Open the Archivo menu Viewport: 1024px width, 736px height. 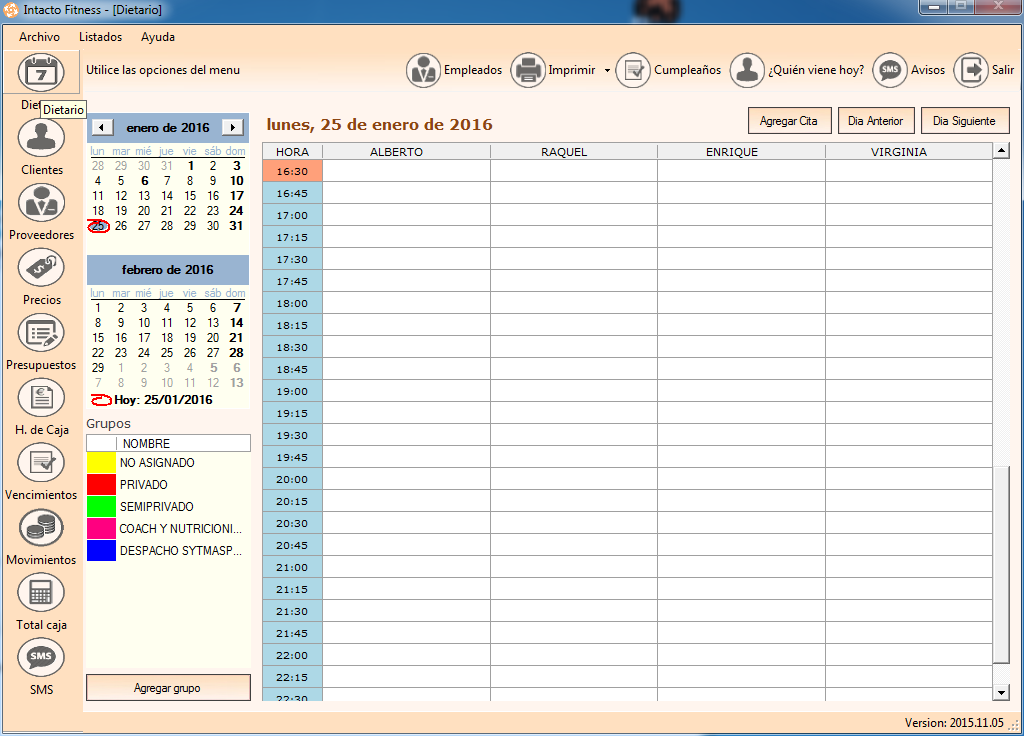[39, 37]
